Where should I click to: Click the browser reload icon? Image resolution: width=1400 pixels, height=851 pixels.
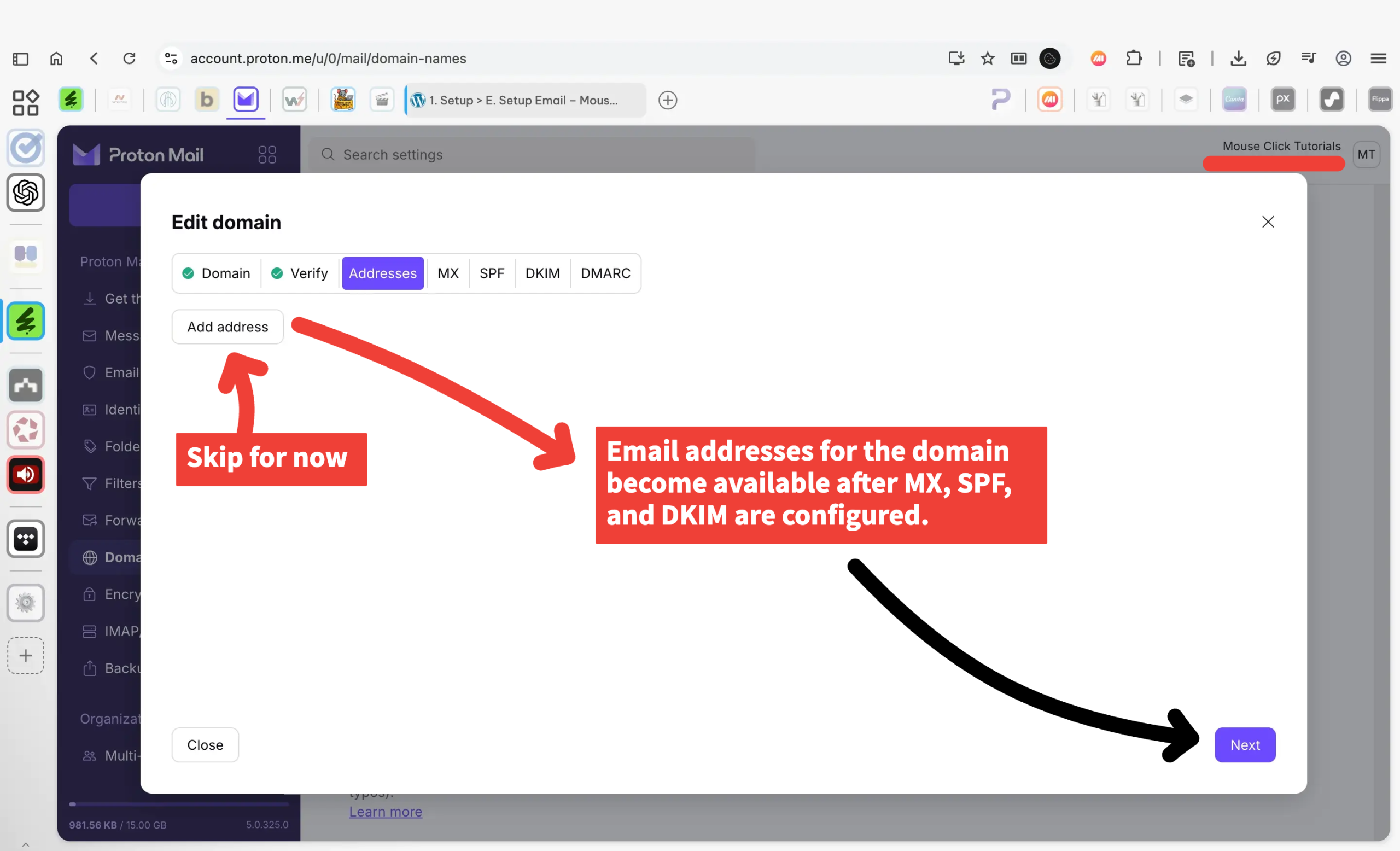[130, 59]
